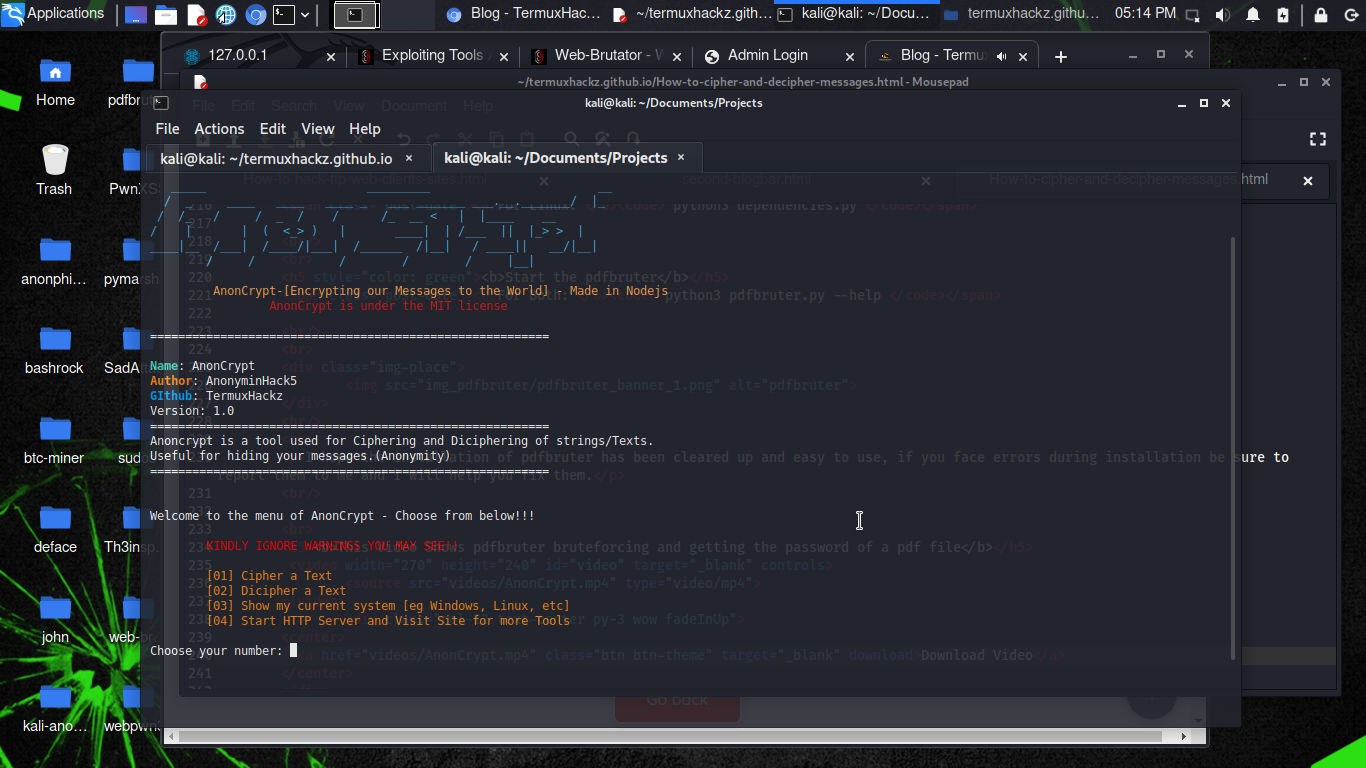Select the workspace switcher terminal thumbnail
Image resolution: width=1366 pixels, height=768 pixels.
355,15
